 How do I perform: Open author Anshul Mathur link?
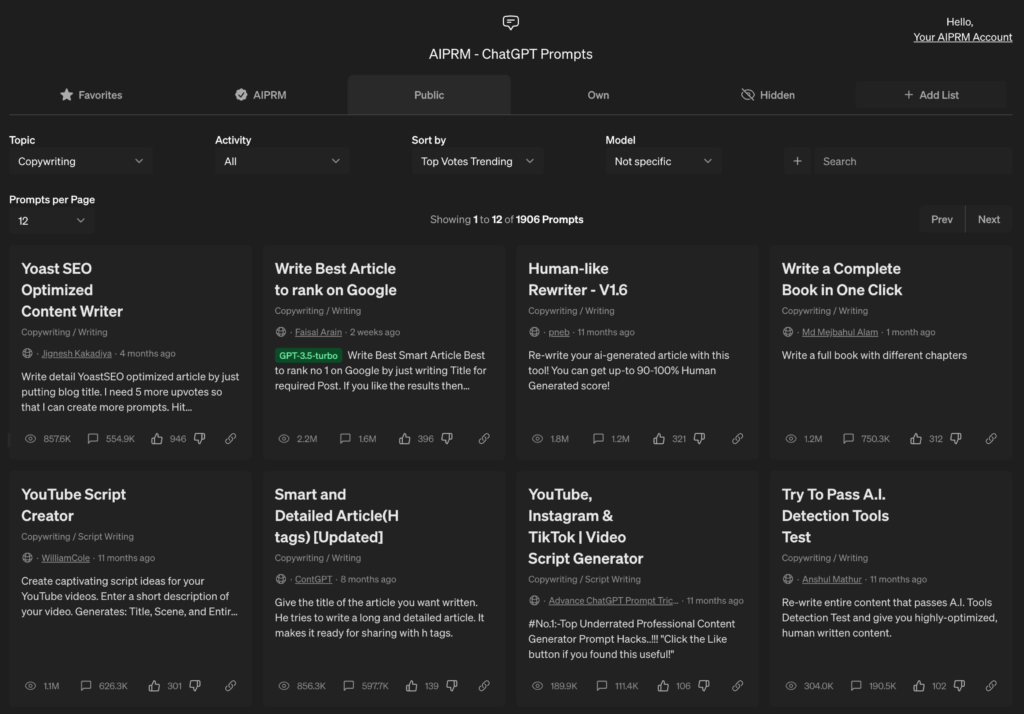coord(831,579)
